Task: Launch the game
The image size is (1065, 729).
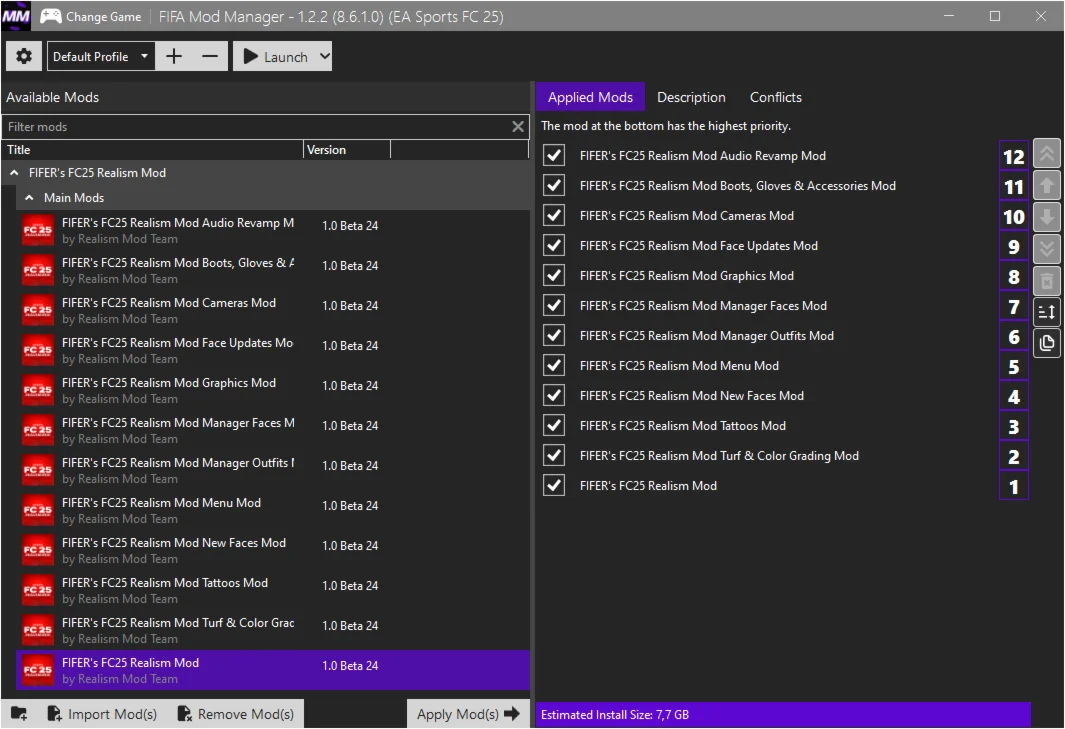Action: pos(276,56)
